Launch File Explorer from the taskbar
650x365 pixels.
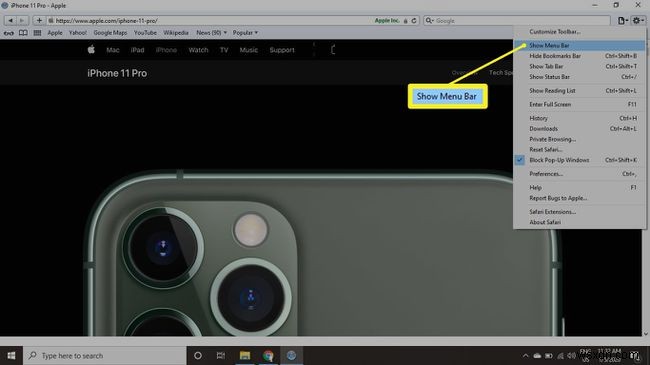pos(245,355)
